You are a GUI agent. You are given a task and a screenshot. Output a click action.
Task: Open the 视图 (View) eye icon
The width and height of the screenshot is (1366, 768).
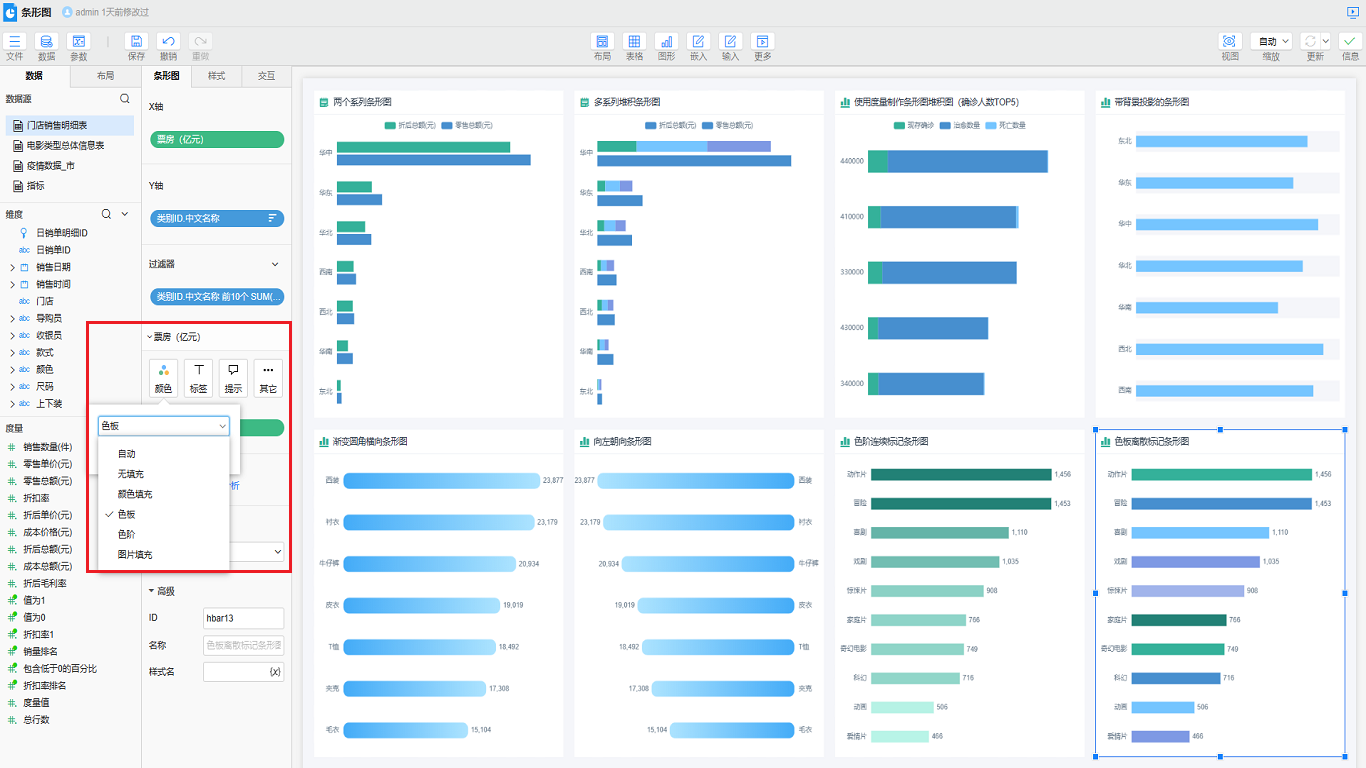1230,42
